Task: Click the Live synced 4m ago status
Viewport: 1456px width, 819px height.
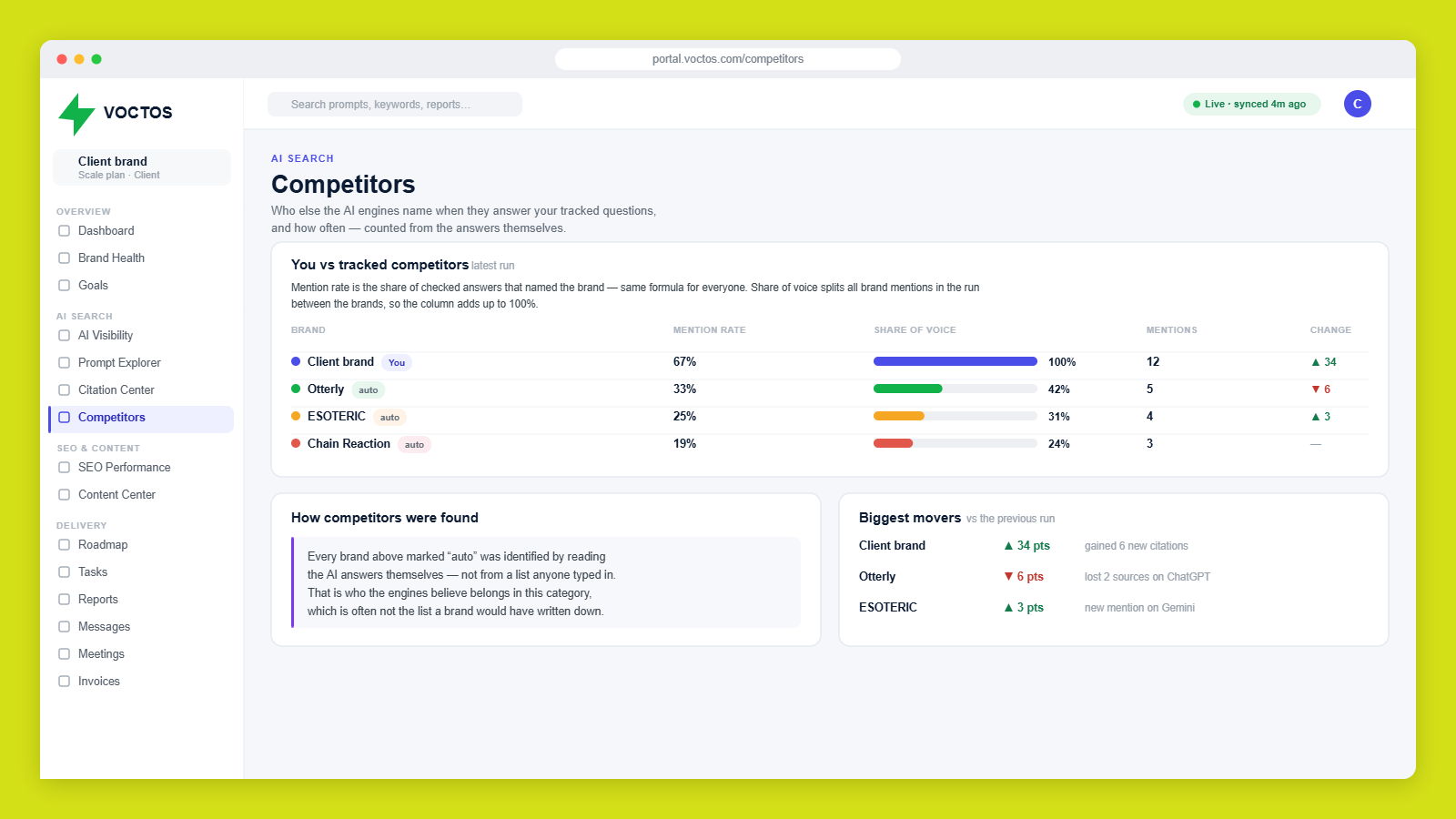Action: (1251, 105)
